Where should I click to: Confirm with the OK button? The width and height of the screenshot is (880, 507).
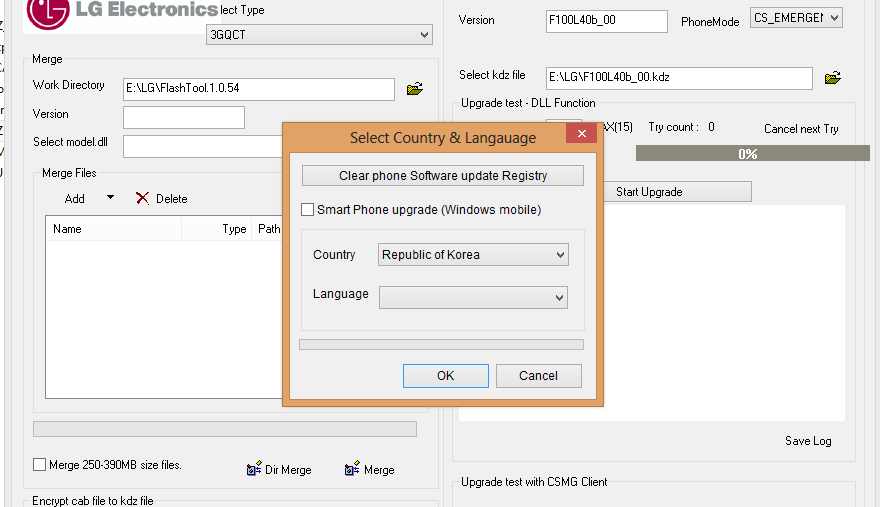pos(446,376)
